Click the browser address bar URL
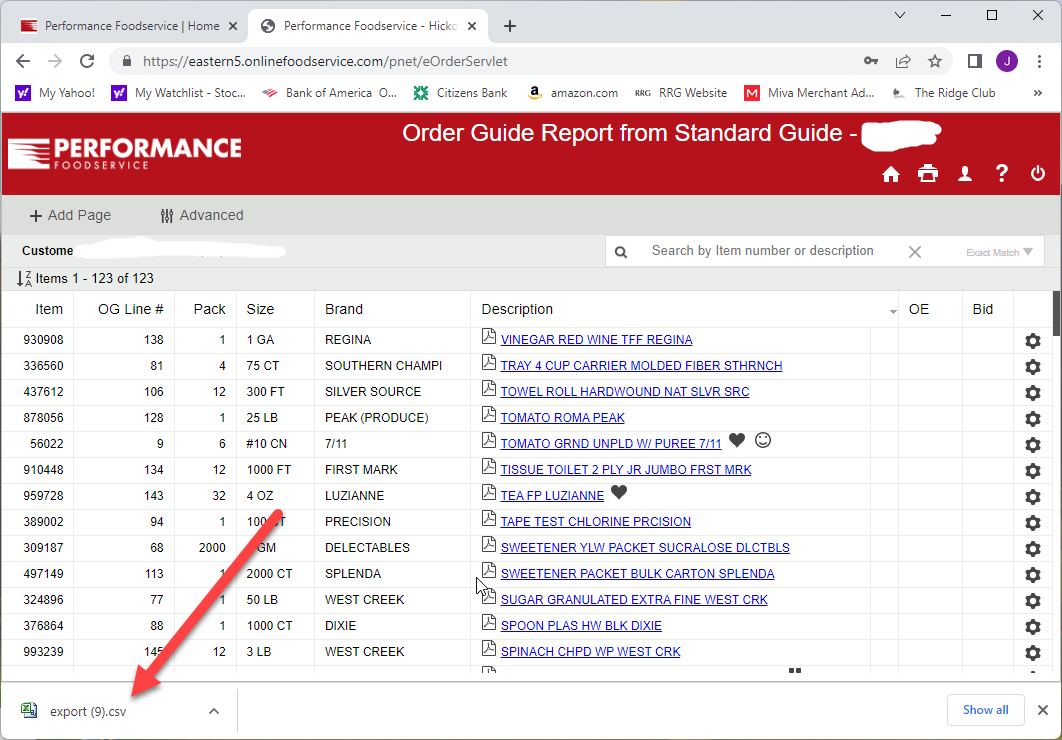 325,62
